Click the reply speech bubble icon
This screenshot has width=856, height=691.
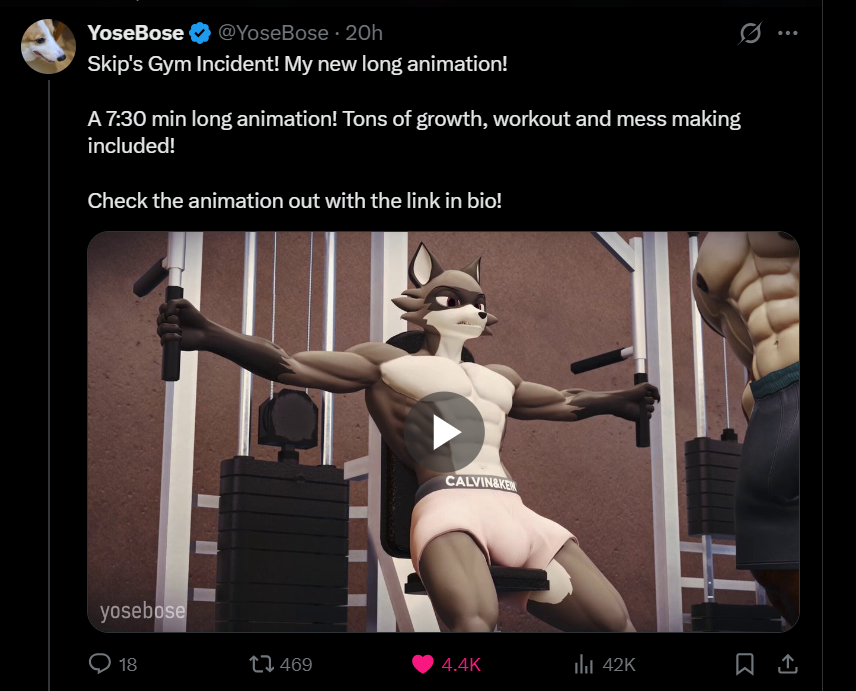point(100,664)
